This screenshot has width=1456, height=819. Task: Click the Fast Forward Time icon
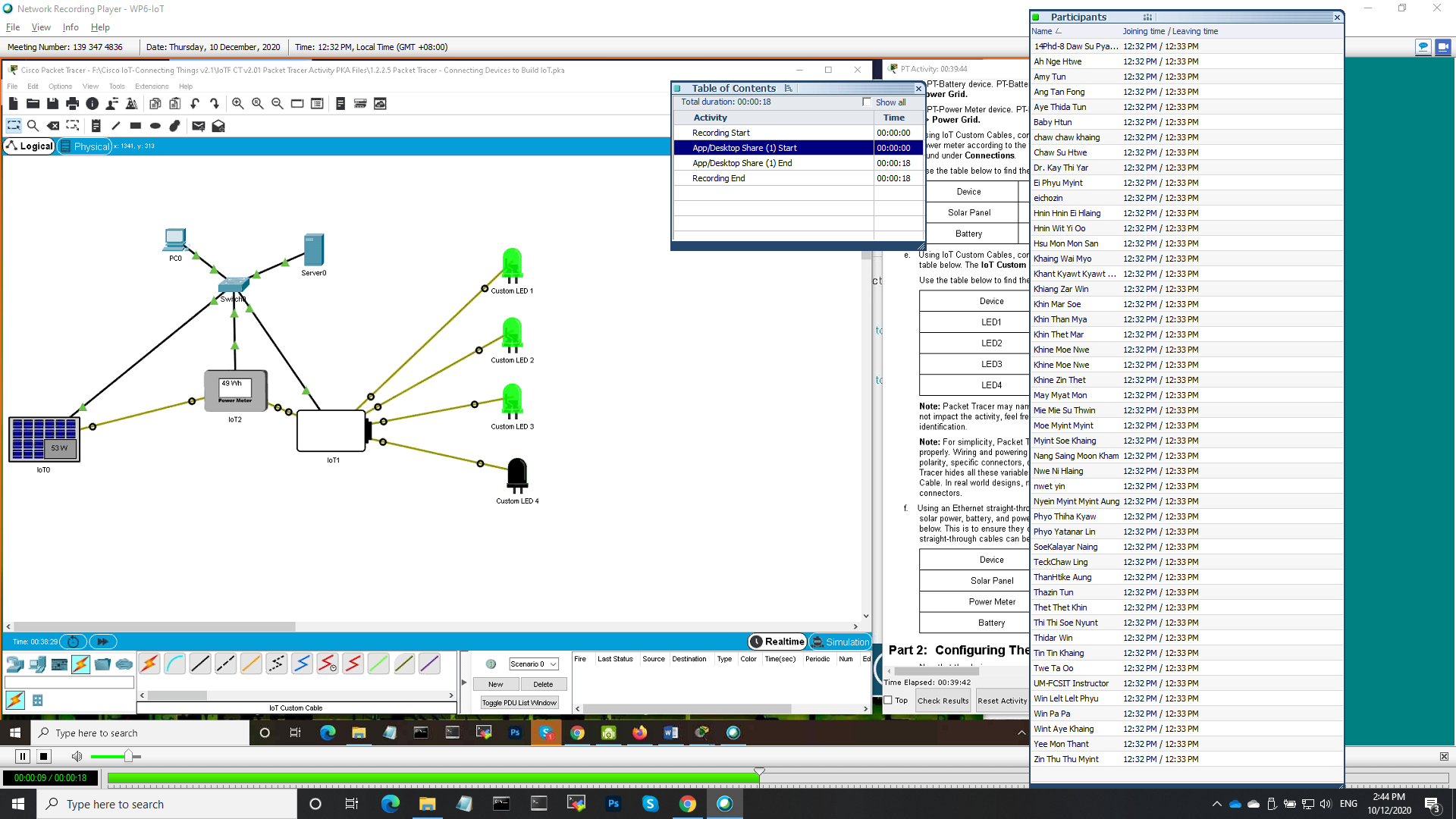click(103, 642)
